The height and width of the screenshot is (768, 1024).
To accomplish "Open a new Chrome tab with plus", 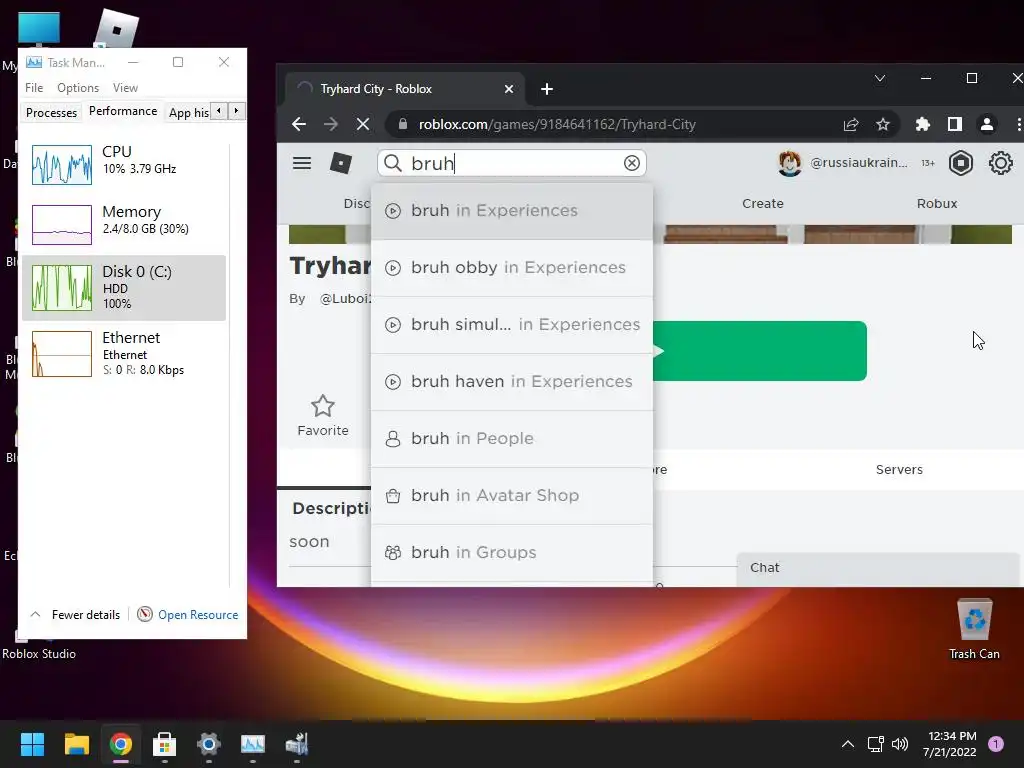I will pyautogui.click(x=547, y=89).
